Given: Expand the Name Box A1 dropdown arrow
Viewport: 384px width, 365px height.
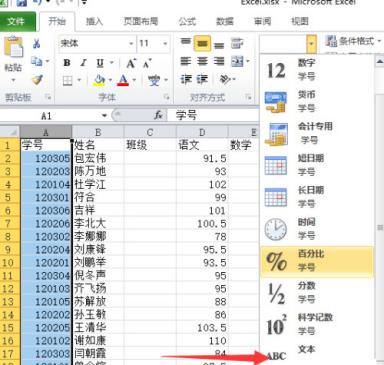Looking at the screenshot, I should point(105,116).
